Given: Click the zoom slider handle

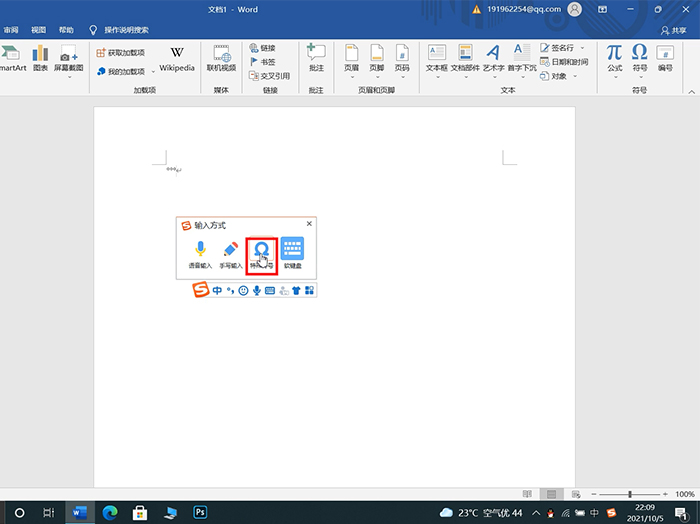Looking at the screenshot, I should (629, 494).
